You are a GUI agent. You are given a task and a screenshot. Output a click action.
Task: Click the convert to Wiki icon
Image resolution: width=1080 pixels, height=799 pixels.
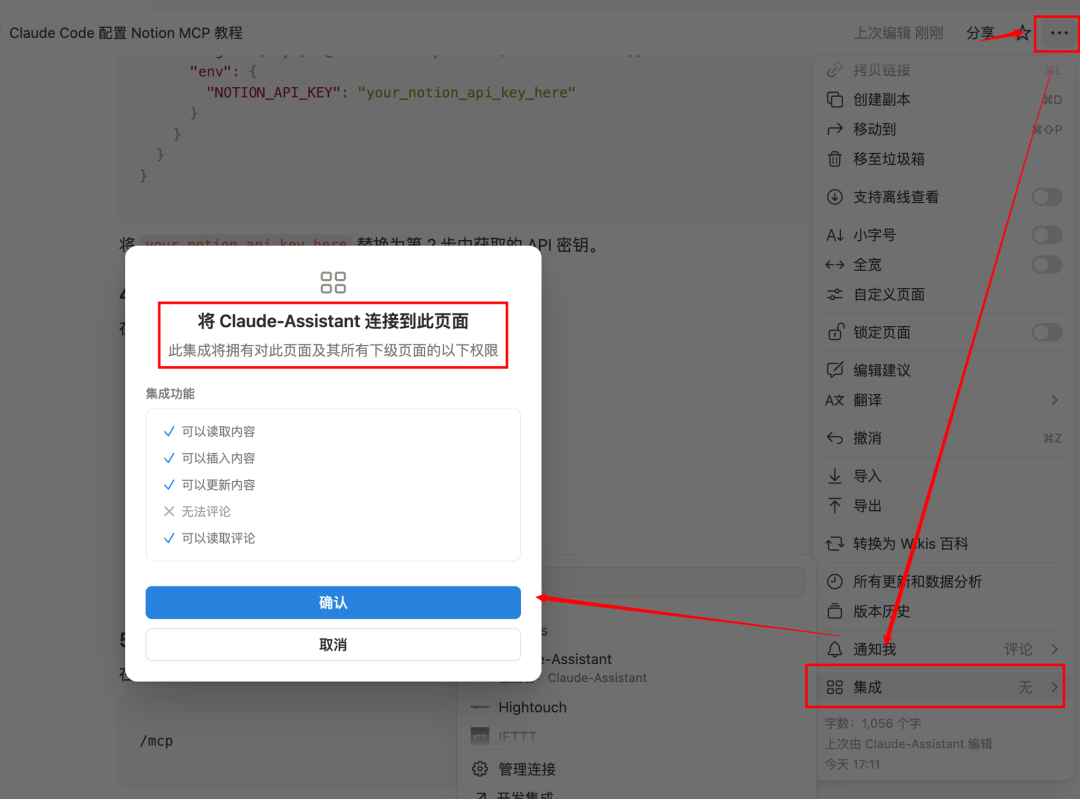835,543
